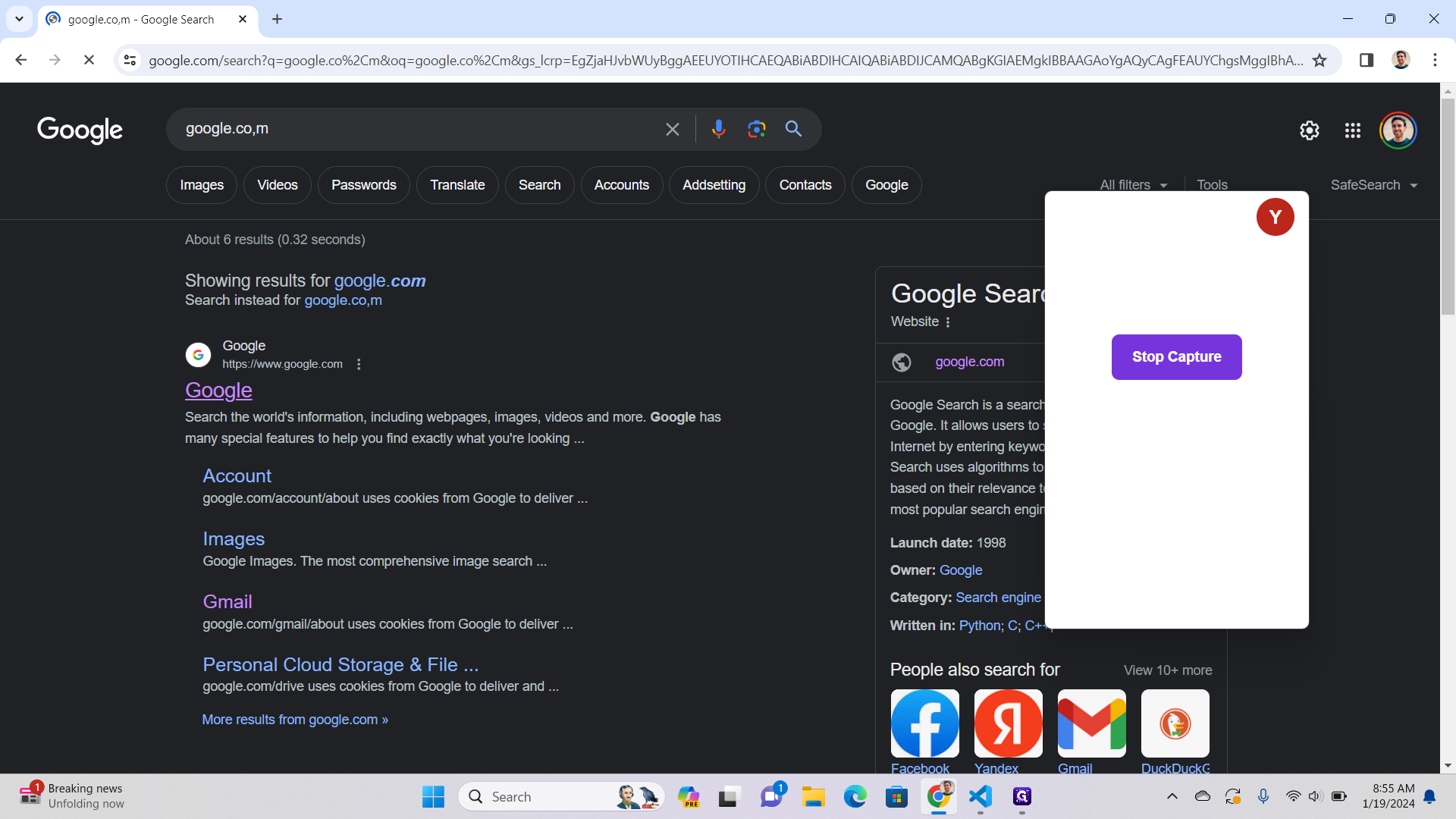Open Personal Cloud Storage & File link
The height and width of the screenshot is (819, 1456).
(x=340, y=664)
